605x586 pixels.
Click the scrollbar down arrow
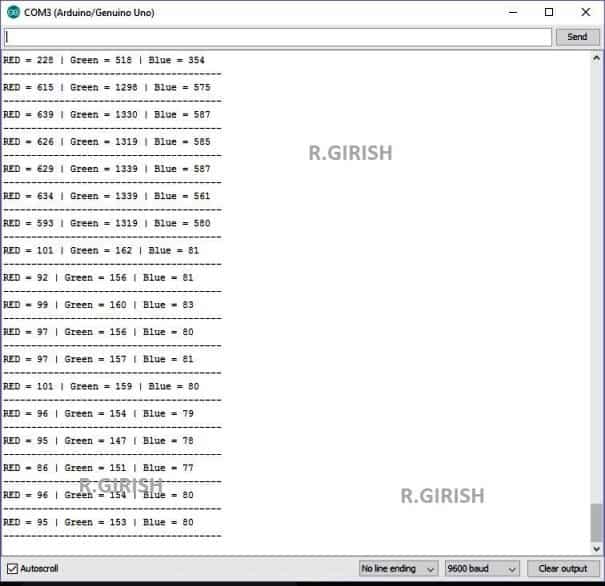596,549
